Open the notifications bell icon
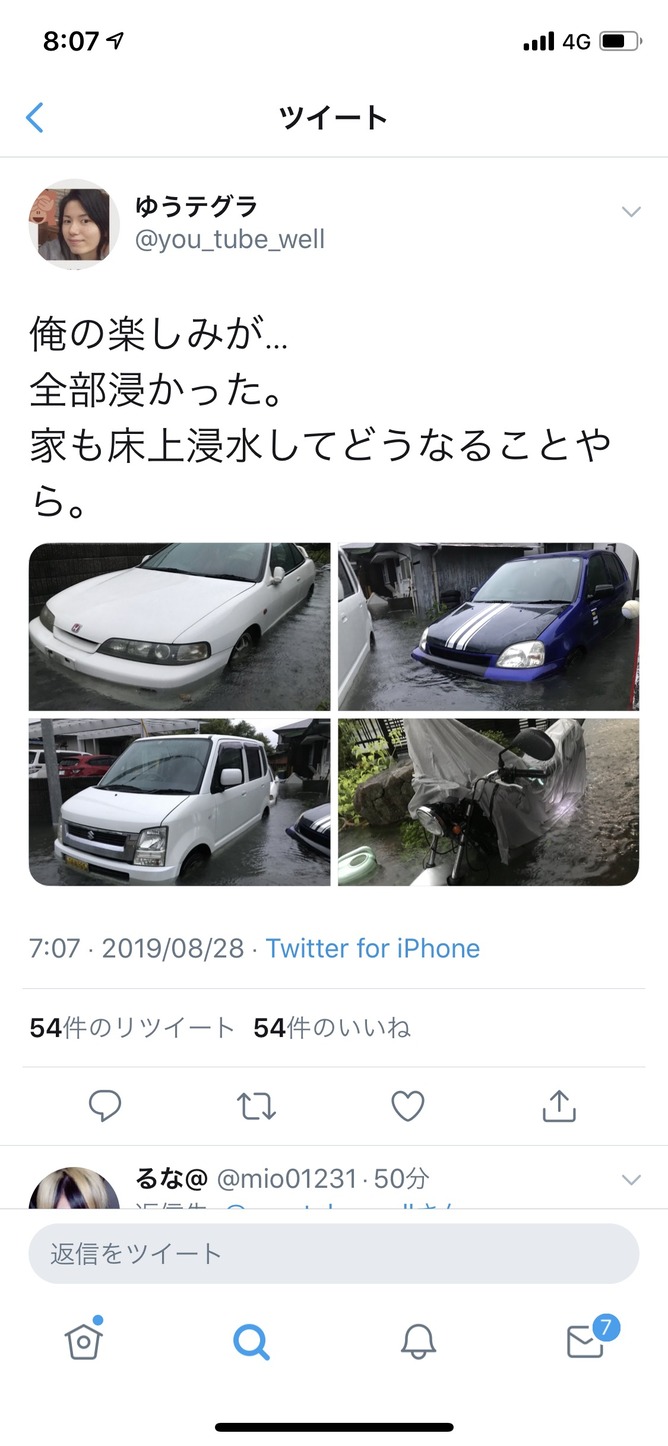Viewport: 668px width, 1446px height. point(418,1341)
